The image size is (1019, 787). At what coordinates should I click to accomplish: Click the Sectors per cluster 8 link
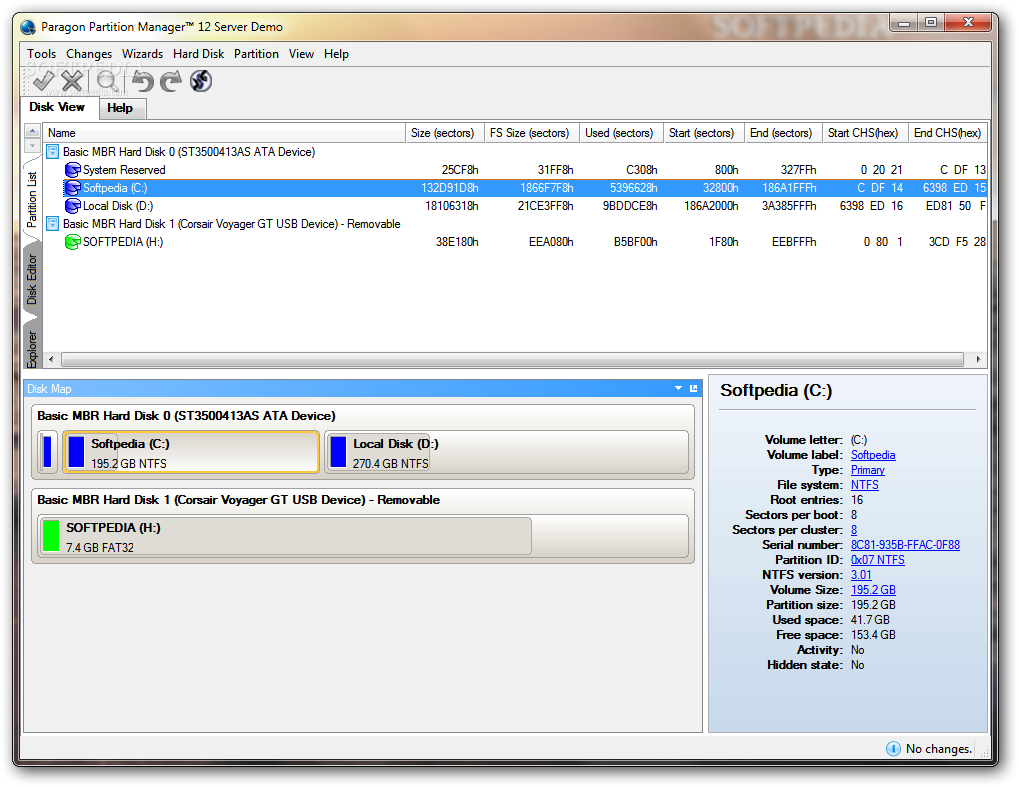854,530
